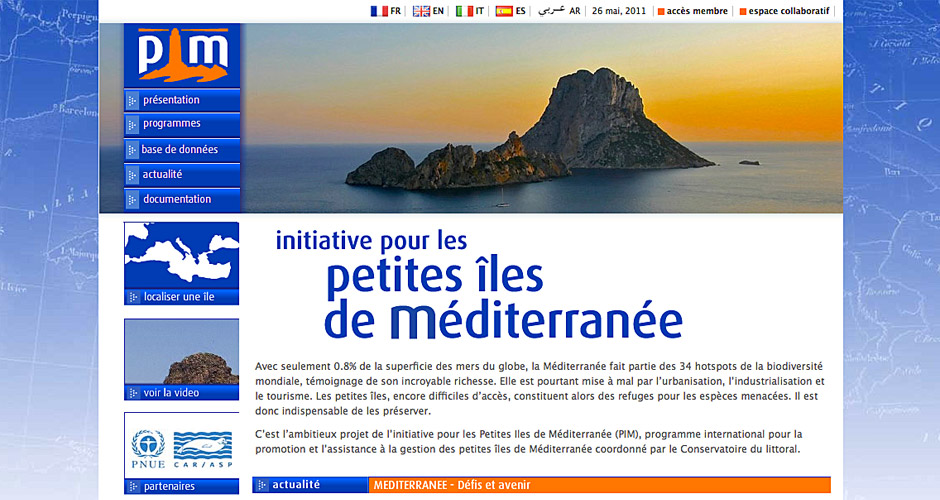Click the dotted bullet icon beside présentation
The height and width of the screenshot is (500, 940).
[132, 101]
